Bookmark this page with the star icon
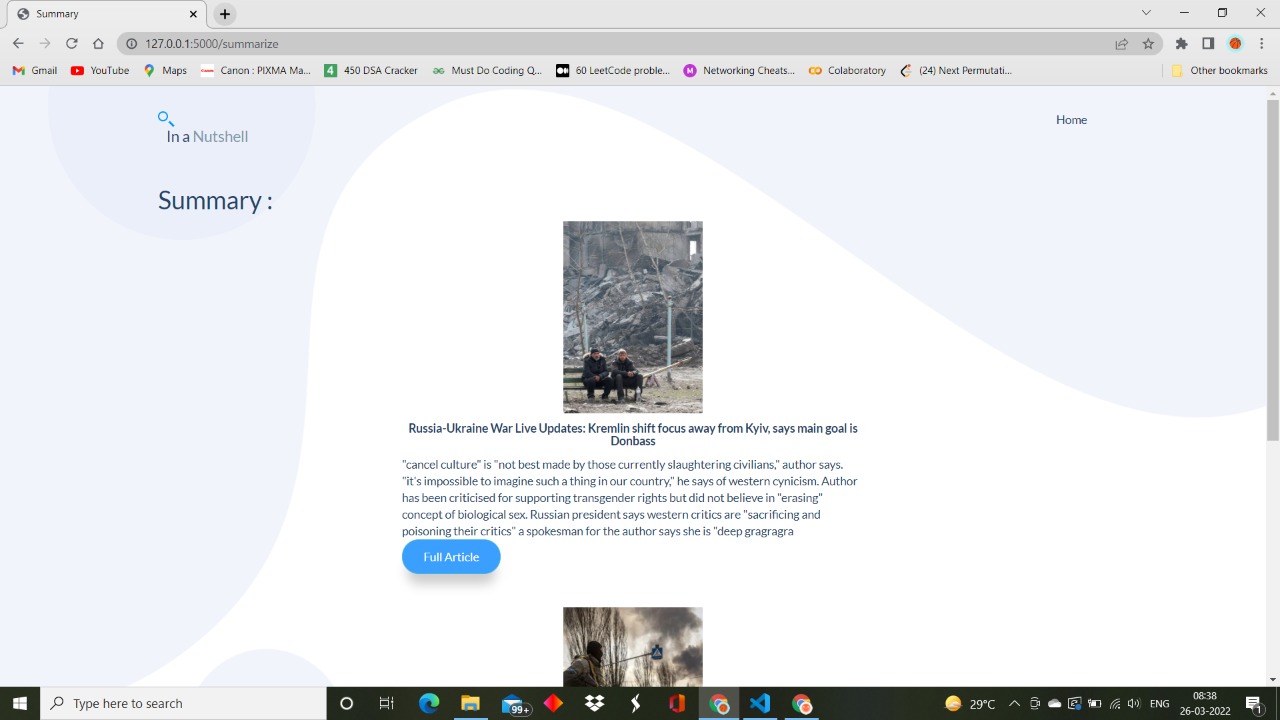Screen dimensions: 1280x720 coord(1148,43)
